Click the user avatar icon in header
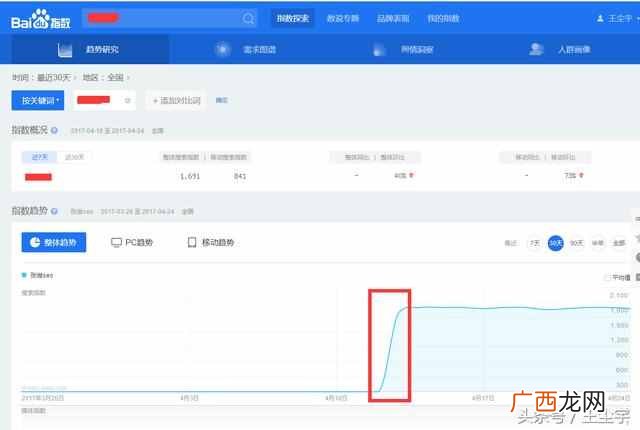The width and height of the screenshot is (640, 430). coord(600,18)
